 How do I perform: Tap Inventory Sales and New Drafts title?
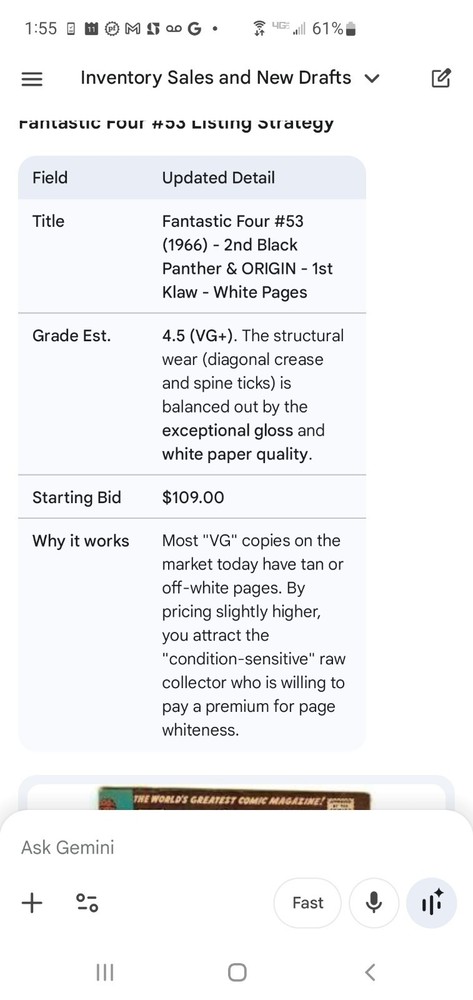(x=215, y=78)
